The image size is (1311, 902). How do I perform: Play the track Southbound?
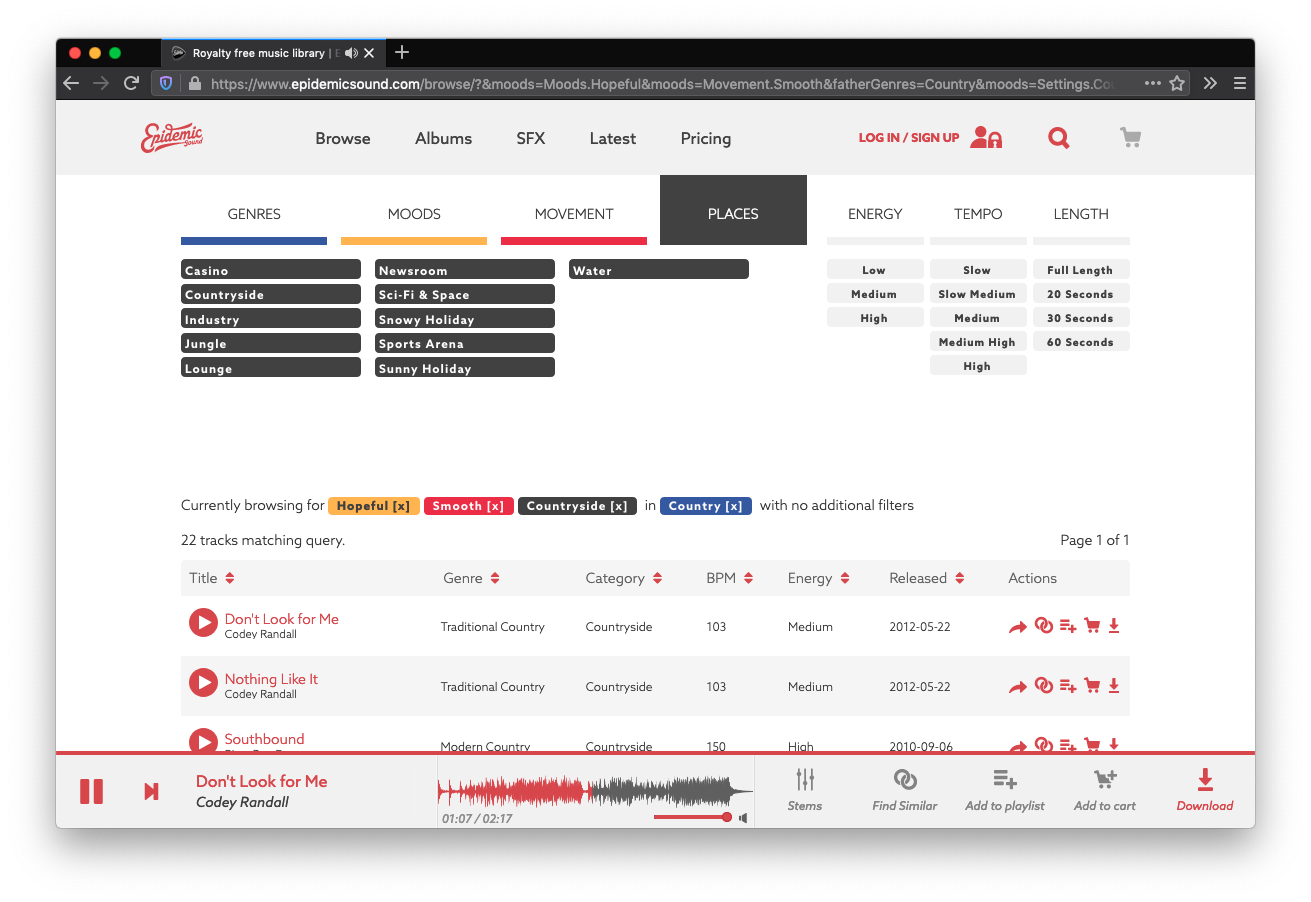tap(203, 741)
